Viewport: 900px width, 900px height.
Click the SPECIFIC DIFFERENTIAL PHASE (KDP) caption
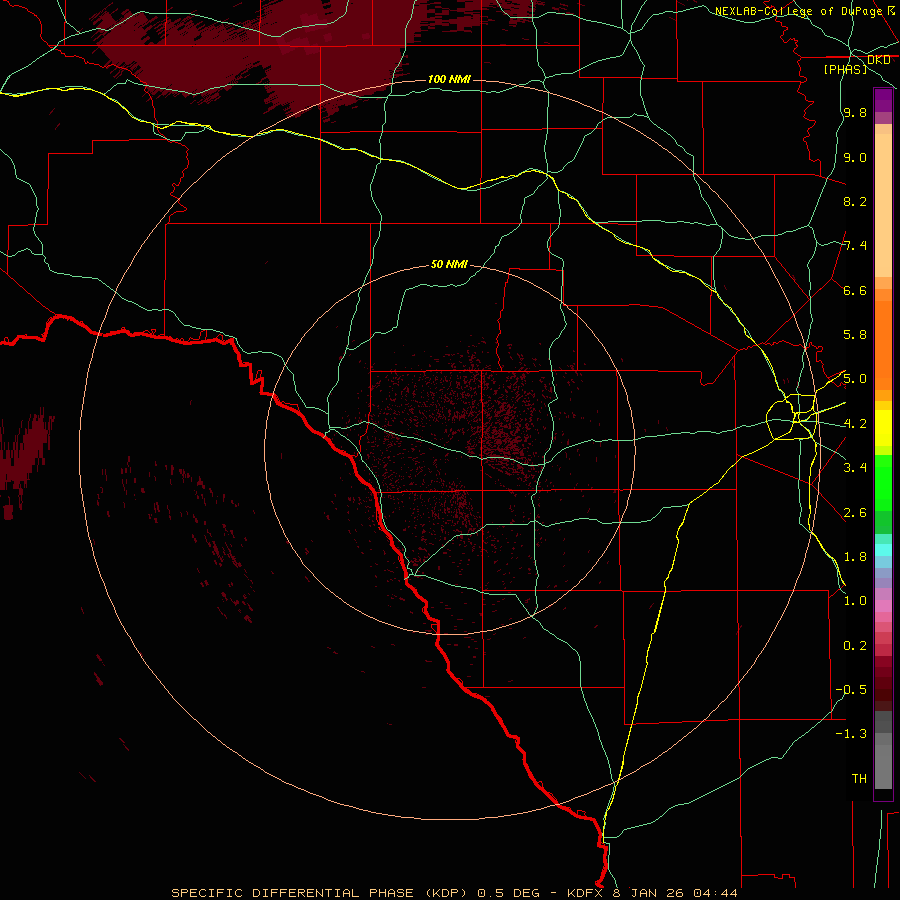tap(321, 893)
